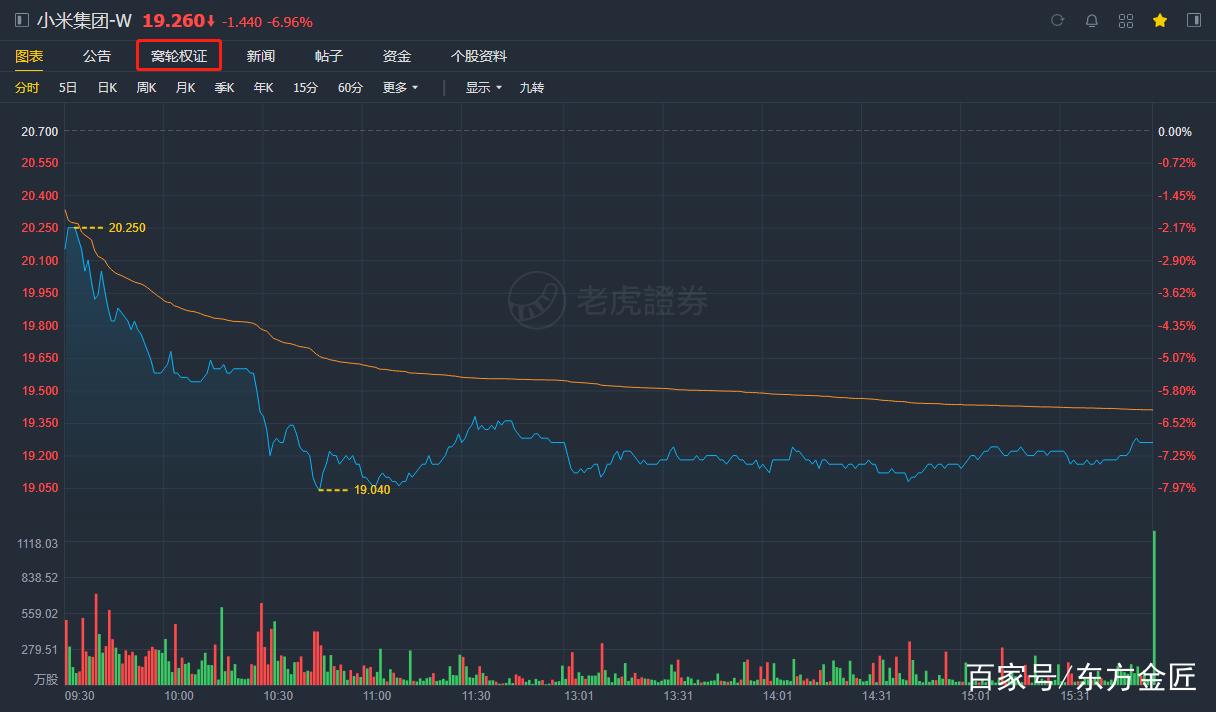Viewport: 1216px width, 712px height.
Task: Select the 15分 chart period
Action: [x=305, y=88]
